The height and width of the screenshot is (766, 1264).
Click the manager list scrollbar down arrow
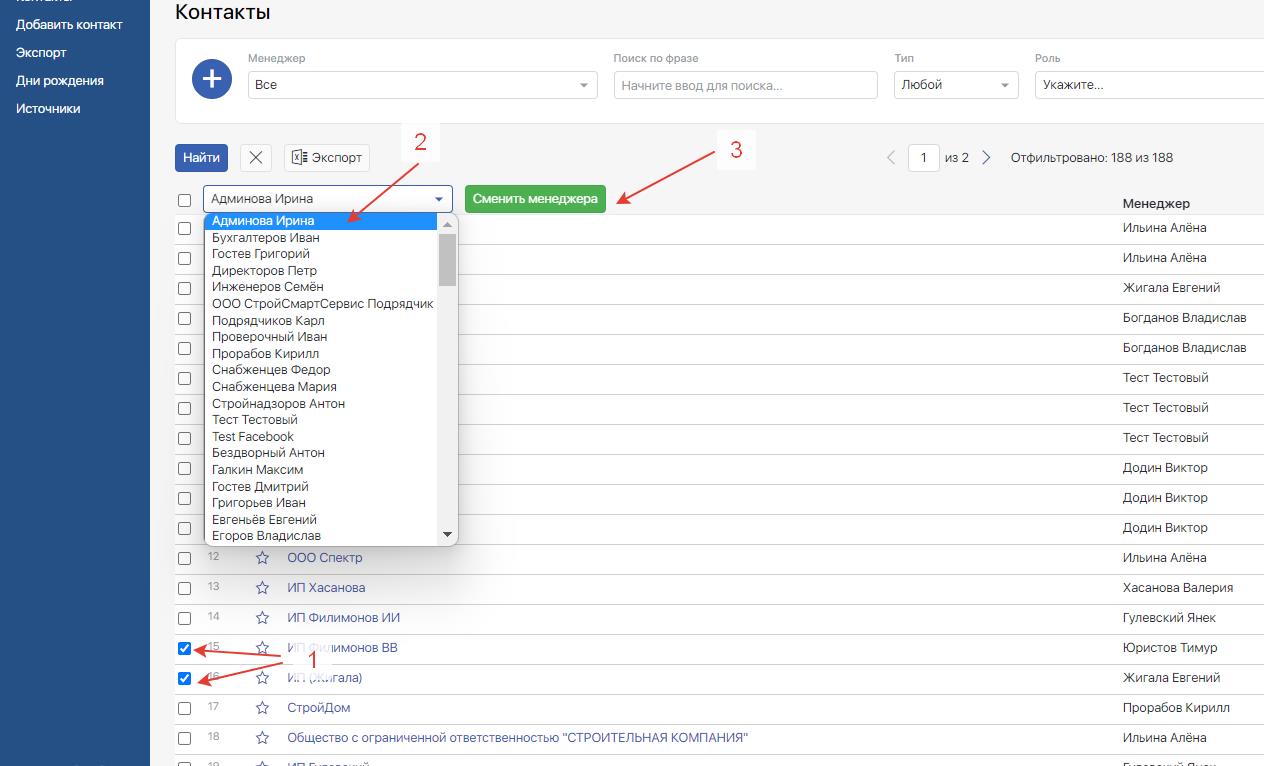448,536
